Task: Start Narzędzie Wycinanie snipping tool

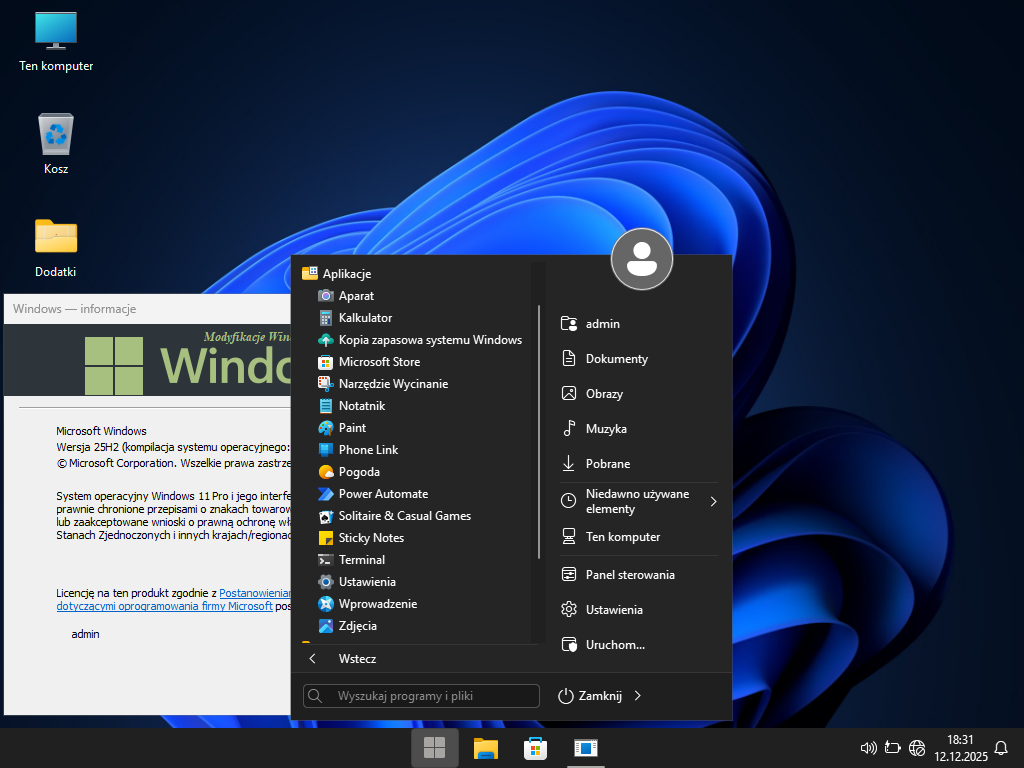Action: tap(393, 384)
